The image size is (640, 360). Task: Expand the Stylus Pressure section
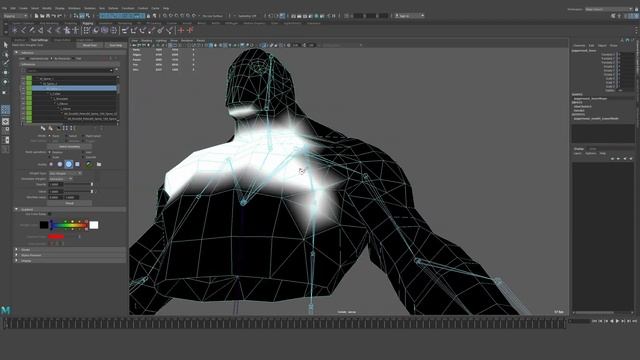tap(16, 255)
